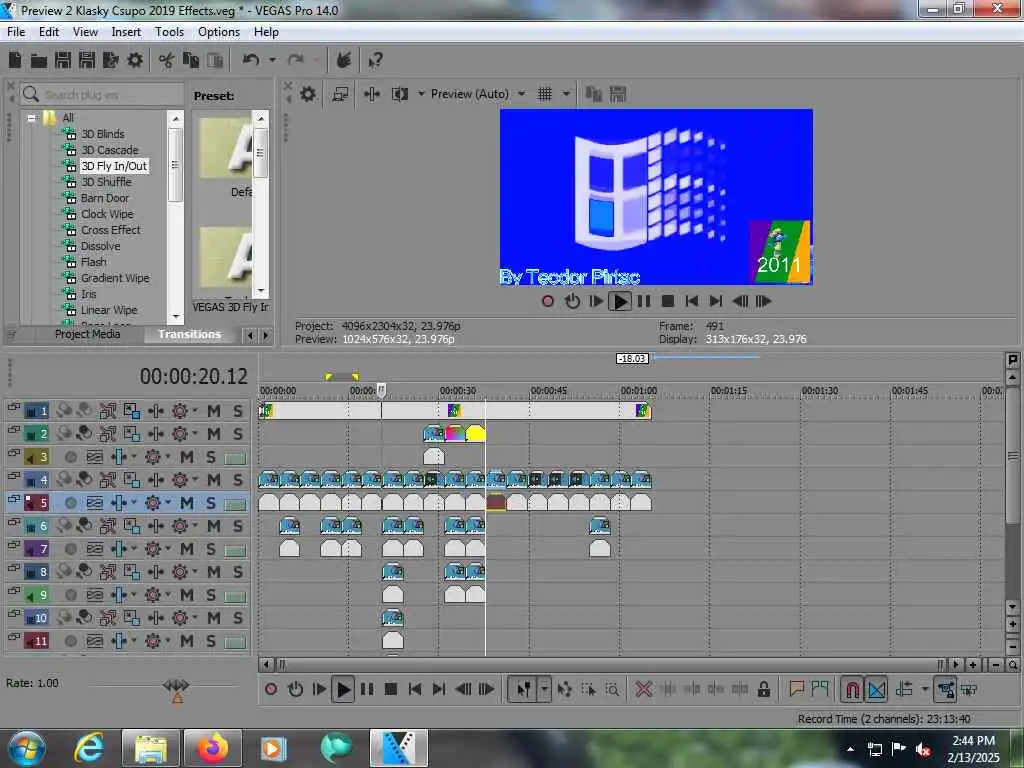
Task: Open the edit tool selector dropdown
Action: point(544,689)
